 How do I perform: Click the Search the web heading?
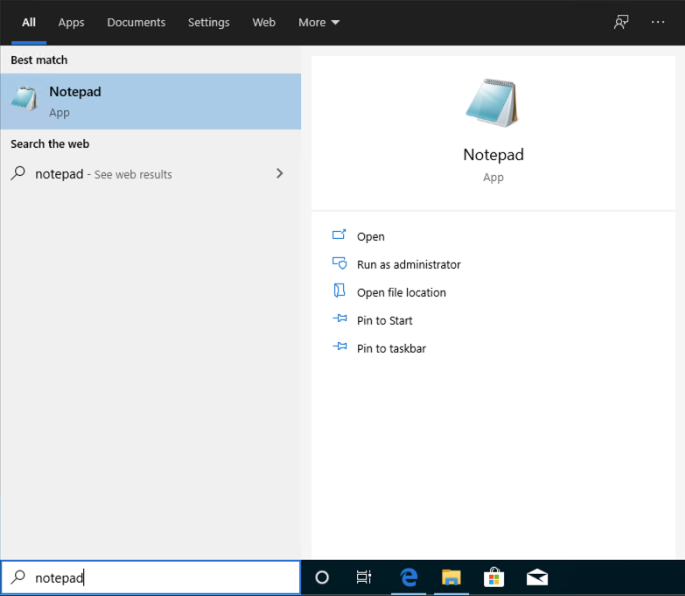click(x=50, y=144)
